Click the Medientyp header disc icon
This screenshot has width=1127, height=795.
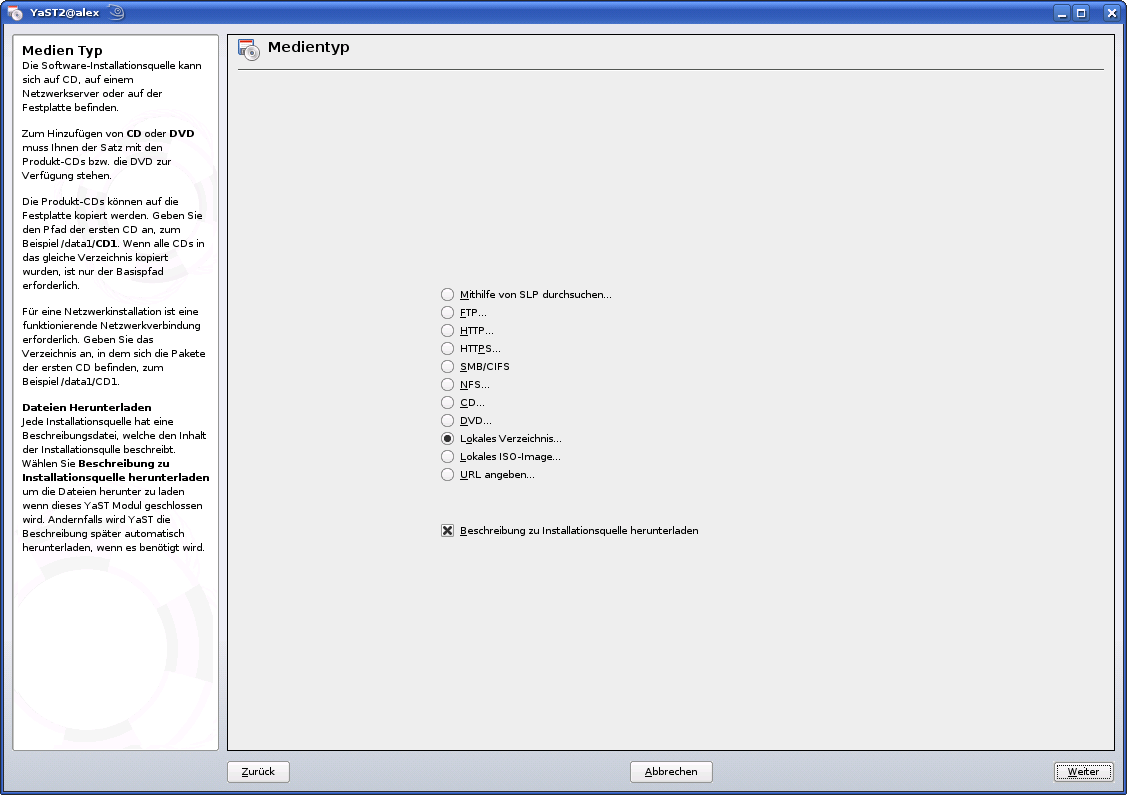248,49
